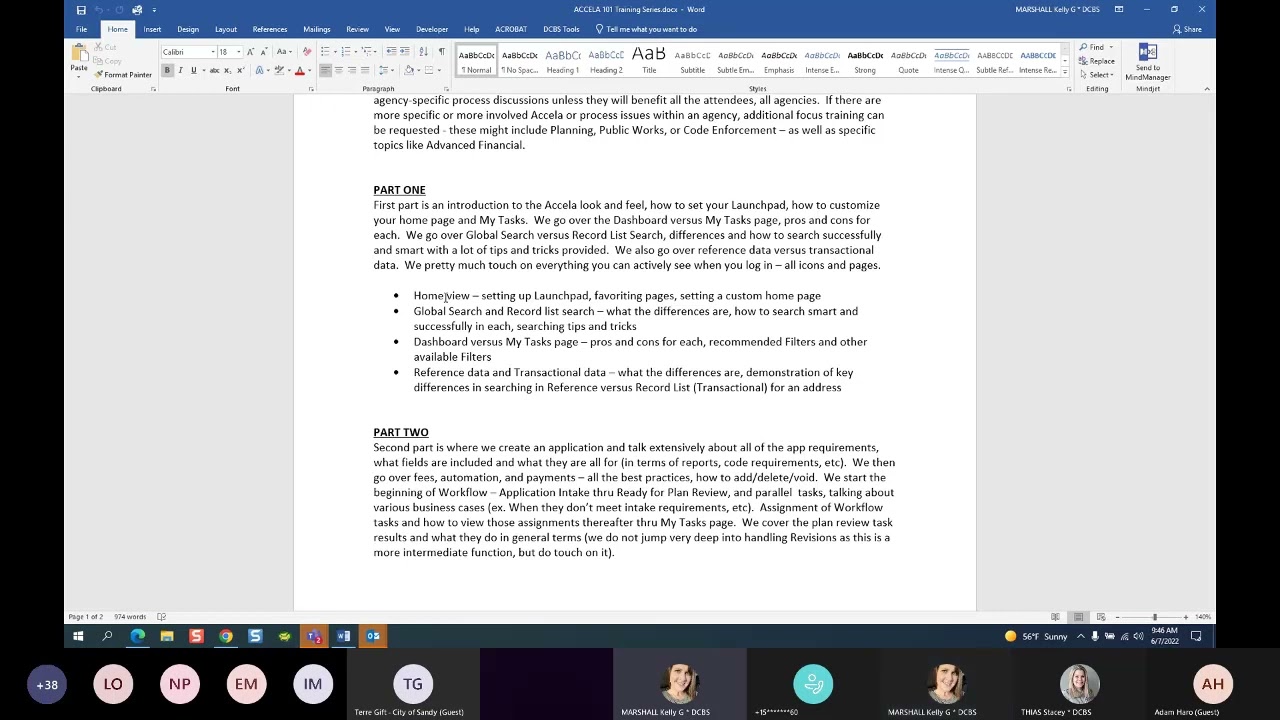Open Word from the Windows taskbar
Screen dimensions: 1280x720
pos(343,636)
